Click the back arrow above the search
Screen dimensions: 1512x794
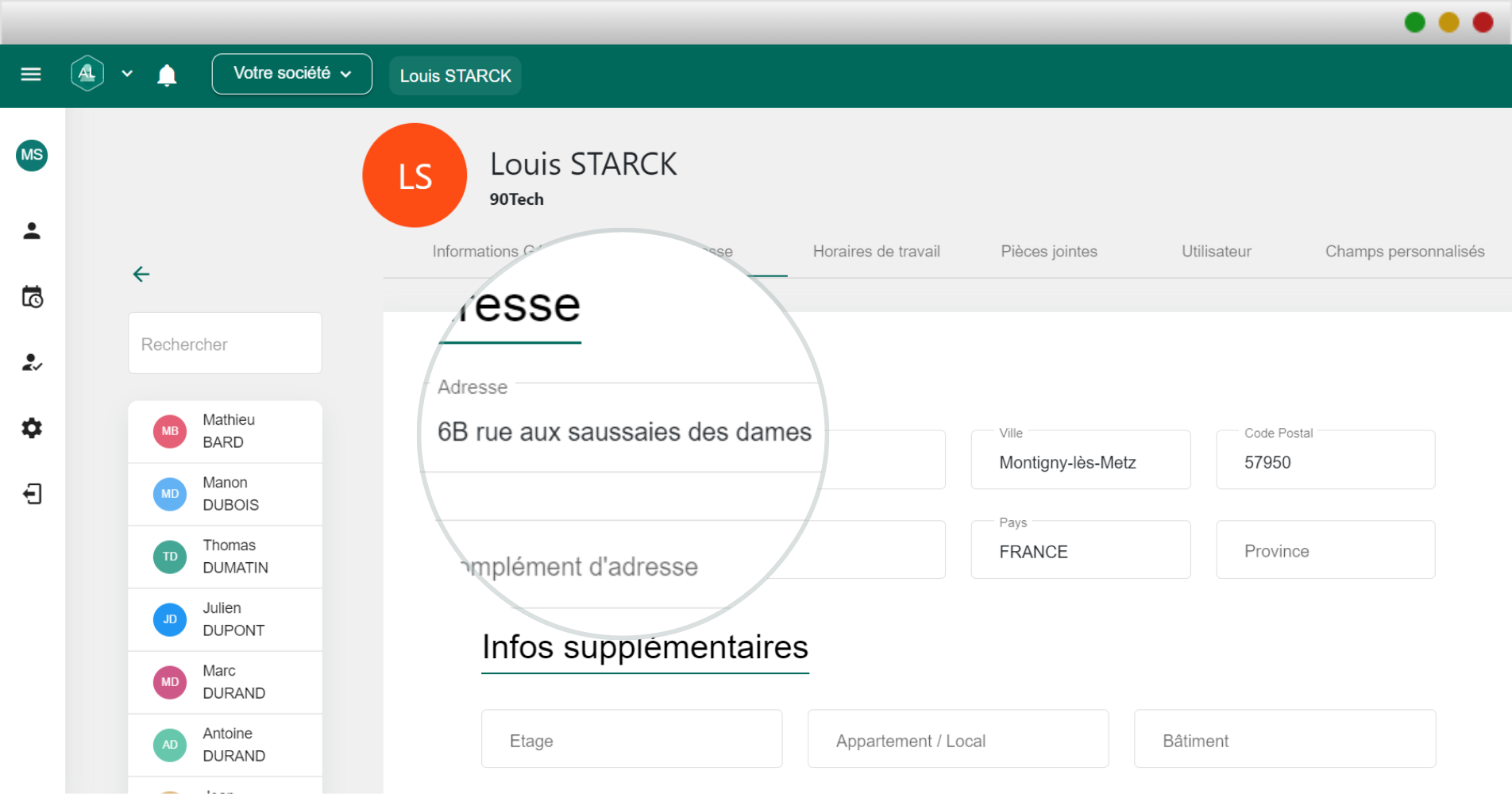coord(141,274)
